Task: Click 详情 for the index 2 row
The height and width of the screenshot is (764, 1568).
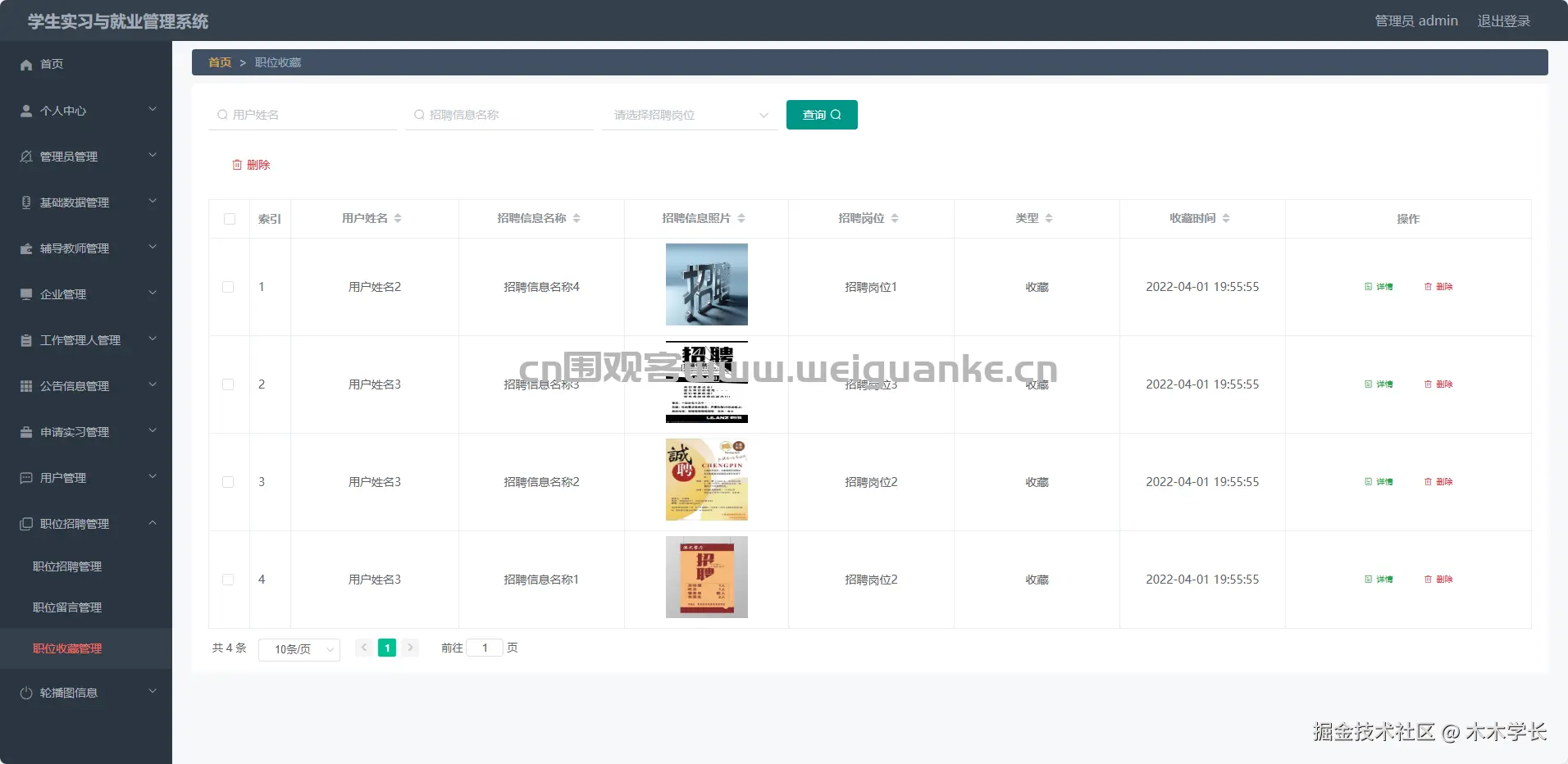Action: (1379, 384)
